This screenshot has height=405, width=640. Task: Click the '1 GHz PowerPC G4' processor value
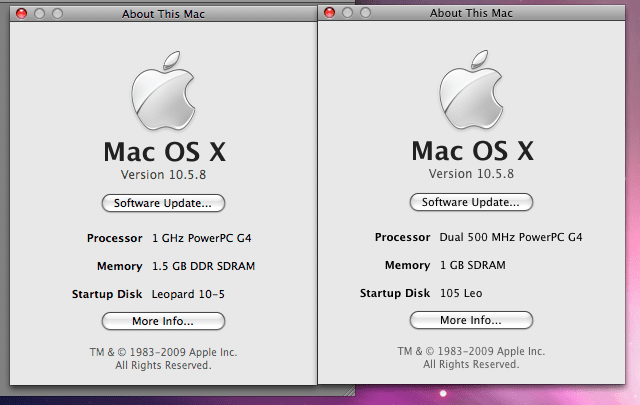tap(202, 238)
